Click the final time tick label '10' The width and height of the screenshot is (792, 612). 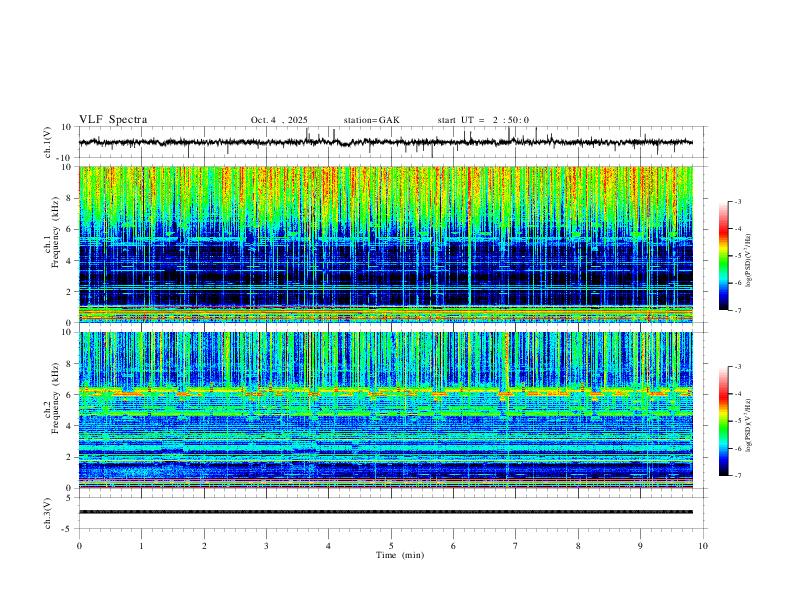[703, 546]
